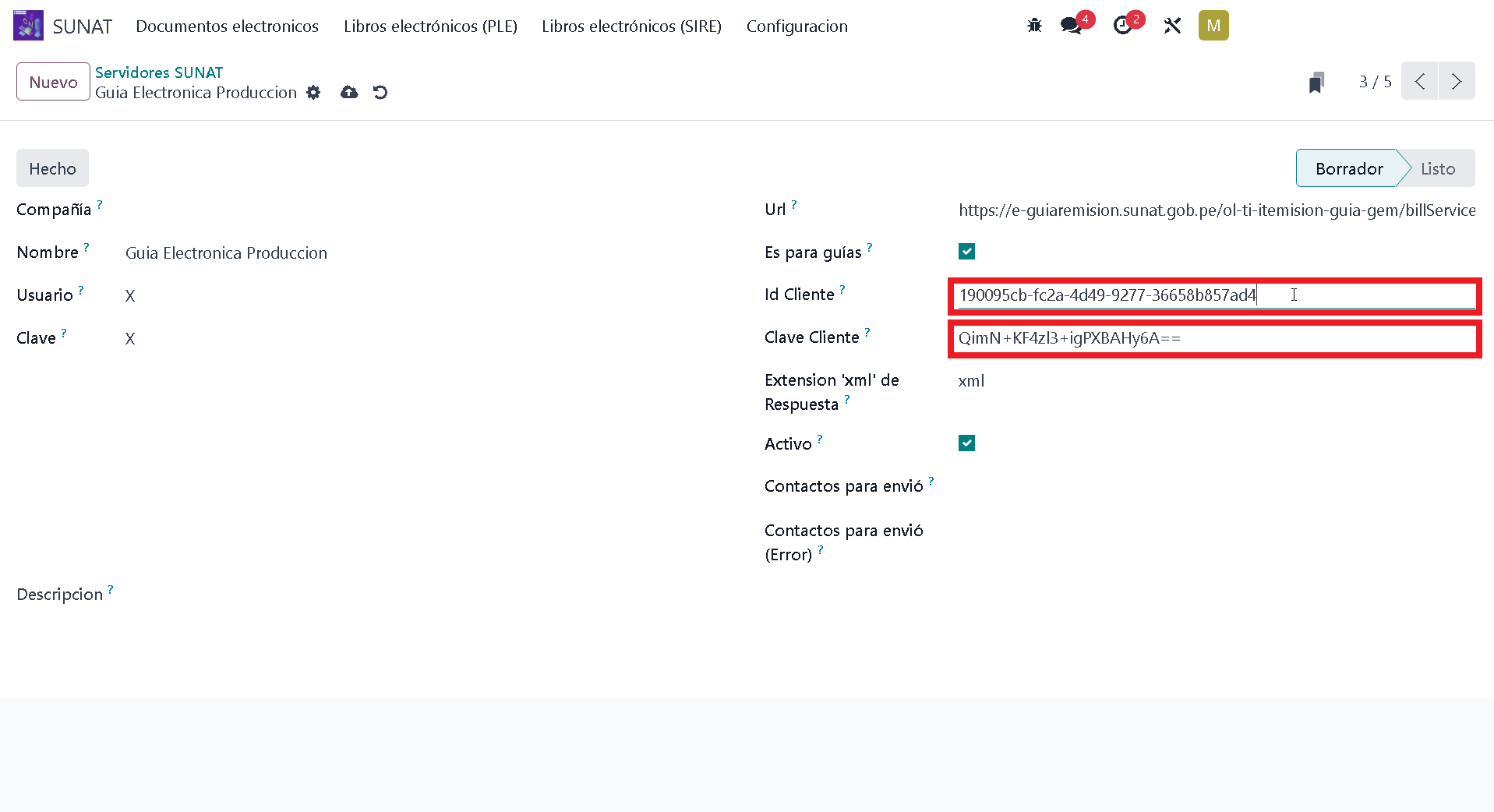Image resolution: width=1494 pixels, height=812 pixels.
Task: Open the Descripcion help question mark
Action: [111, 589]
